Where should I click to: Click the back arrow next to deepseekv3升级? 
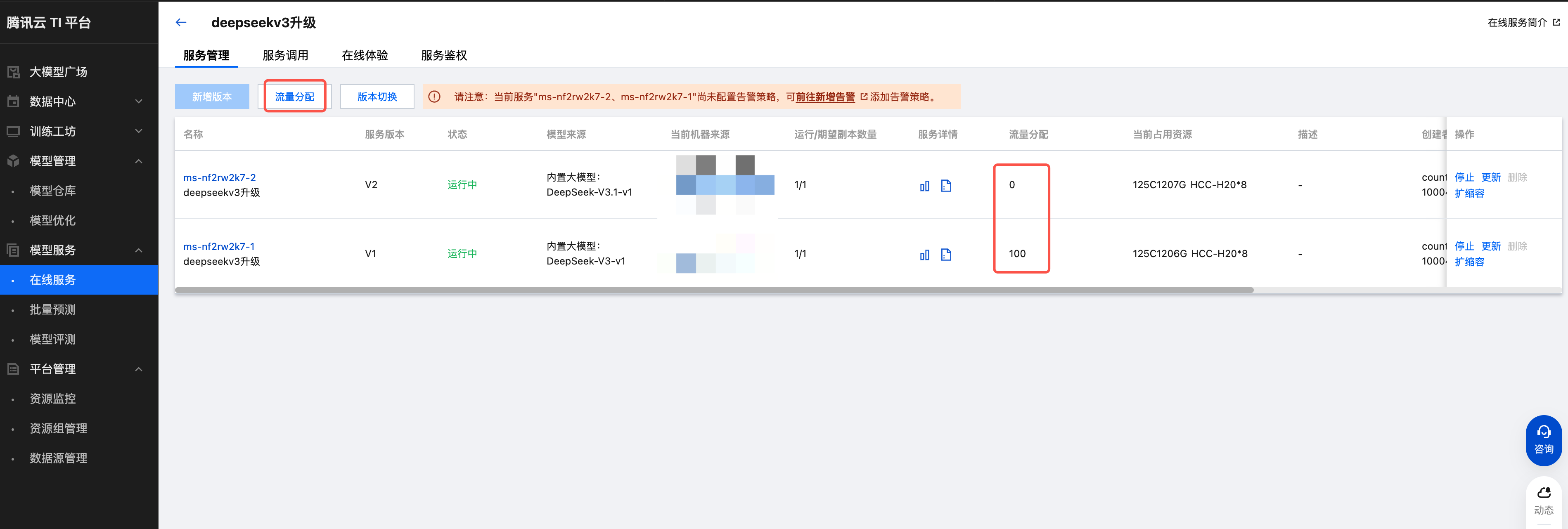[181, 23]
